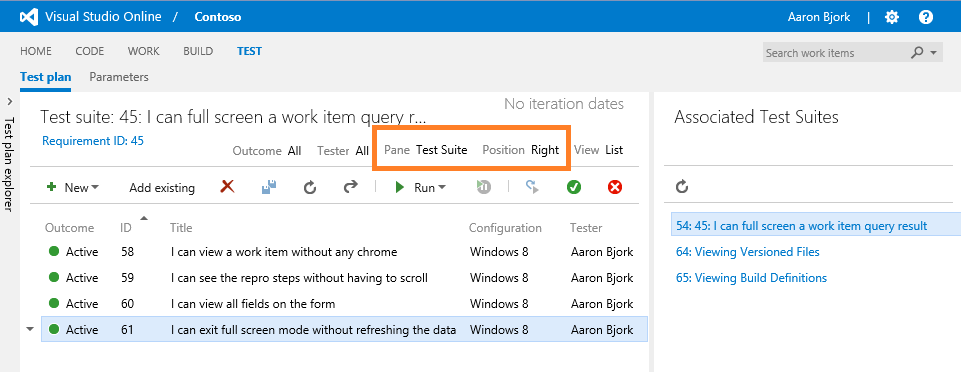Open the settings gear icon
The width and height of the screenshot is (961, 372).
coord(892,17)
